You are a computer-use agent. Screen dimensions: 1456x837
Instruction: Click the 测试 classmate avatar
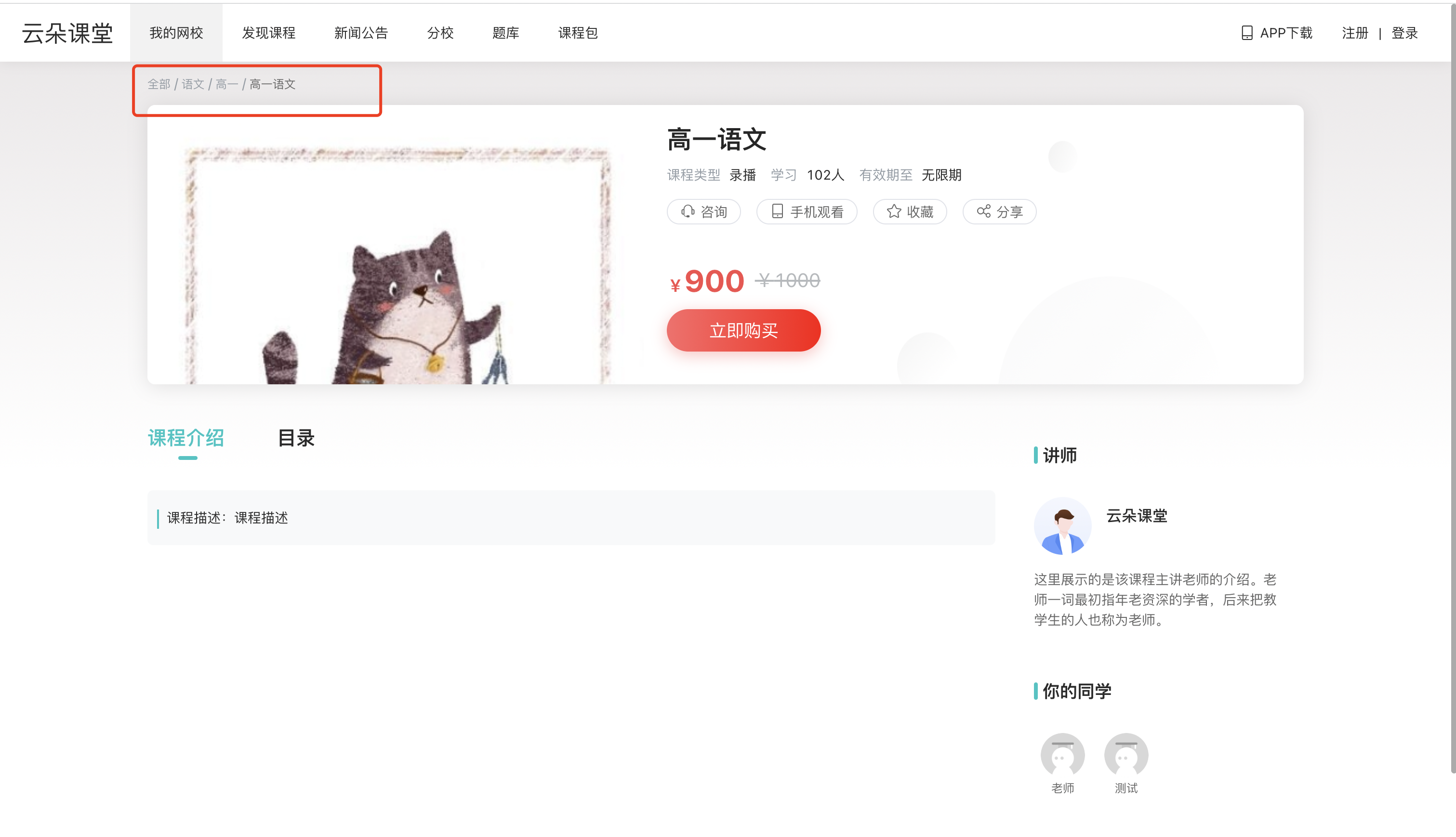point(1125,755)
